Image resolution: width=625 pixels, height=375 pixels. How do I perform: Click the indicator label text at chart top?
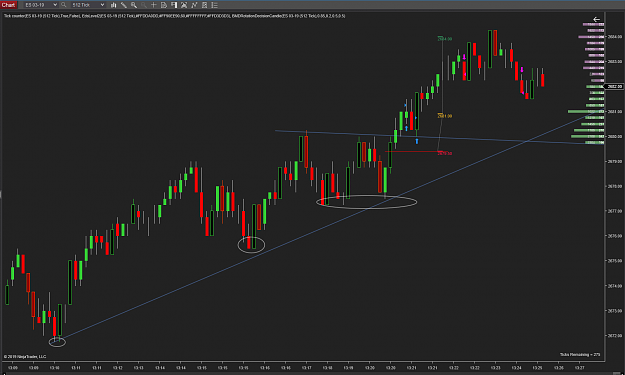tap(175, 16)
